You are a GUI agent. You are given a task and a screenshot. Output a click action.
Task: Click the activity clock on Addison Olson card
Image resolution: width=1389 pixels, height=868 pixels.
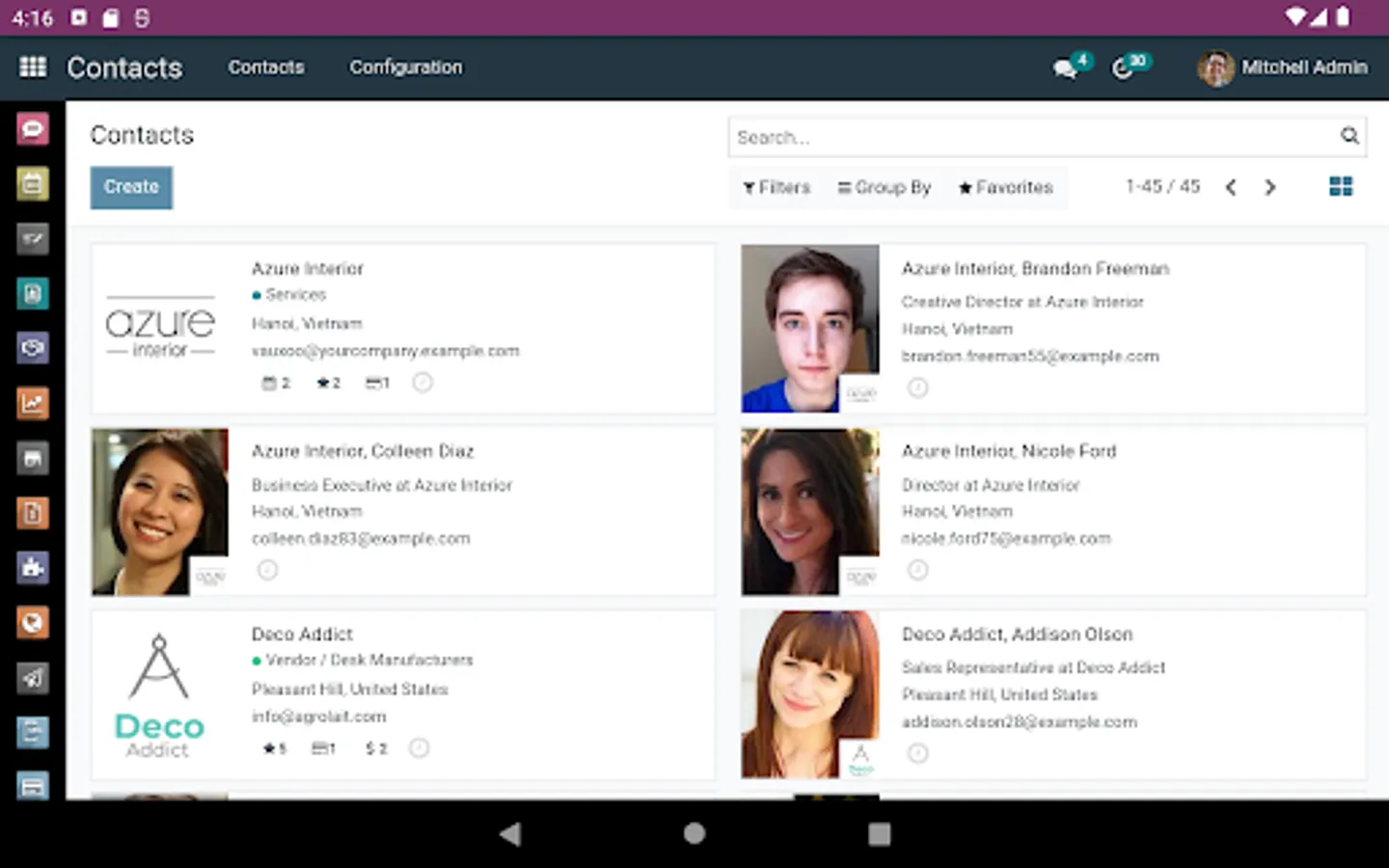tap(917, 753)
